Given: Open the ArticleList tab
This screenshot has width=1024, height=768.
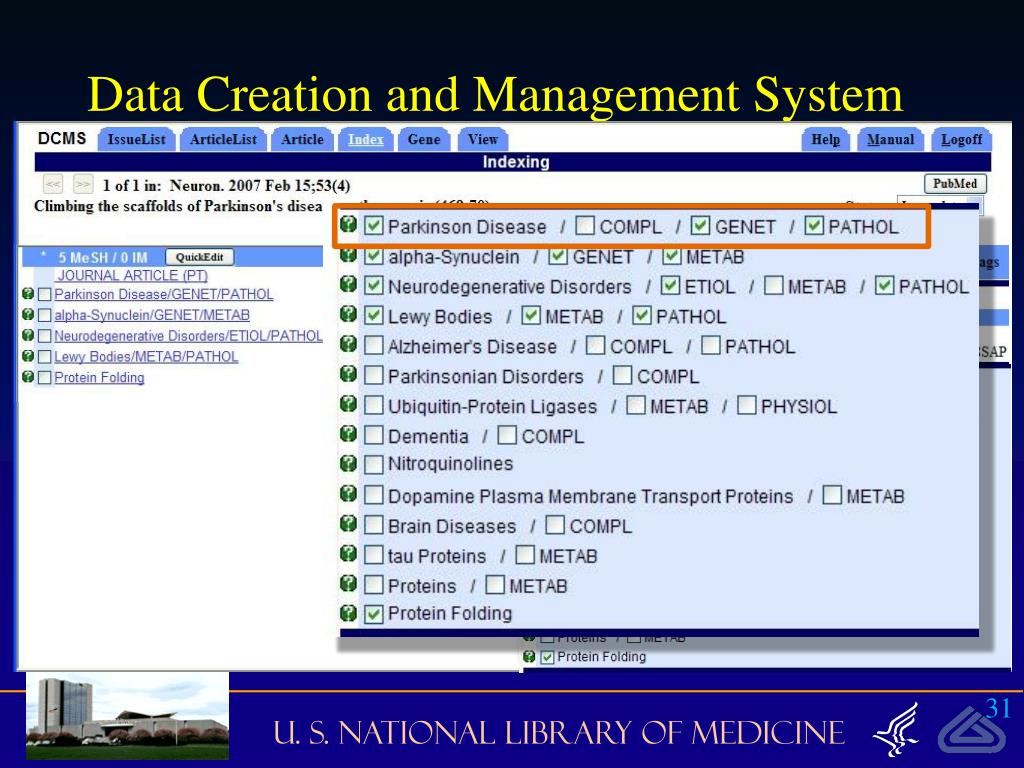Looking at the screenshot, I should (223, 139).
